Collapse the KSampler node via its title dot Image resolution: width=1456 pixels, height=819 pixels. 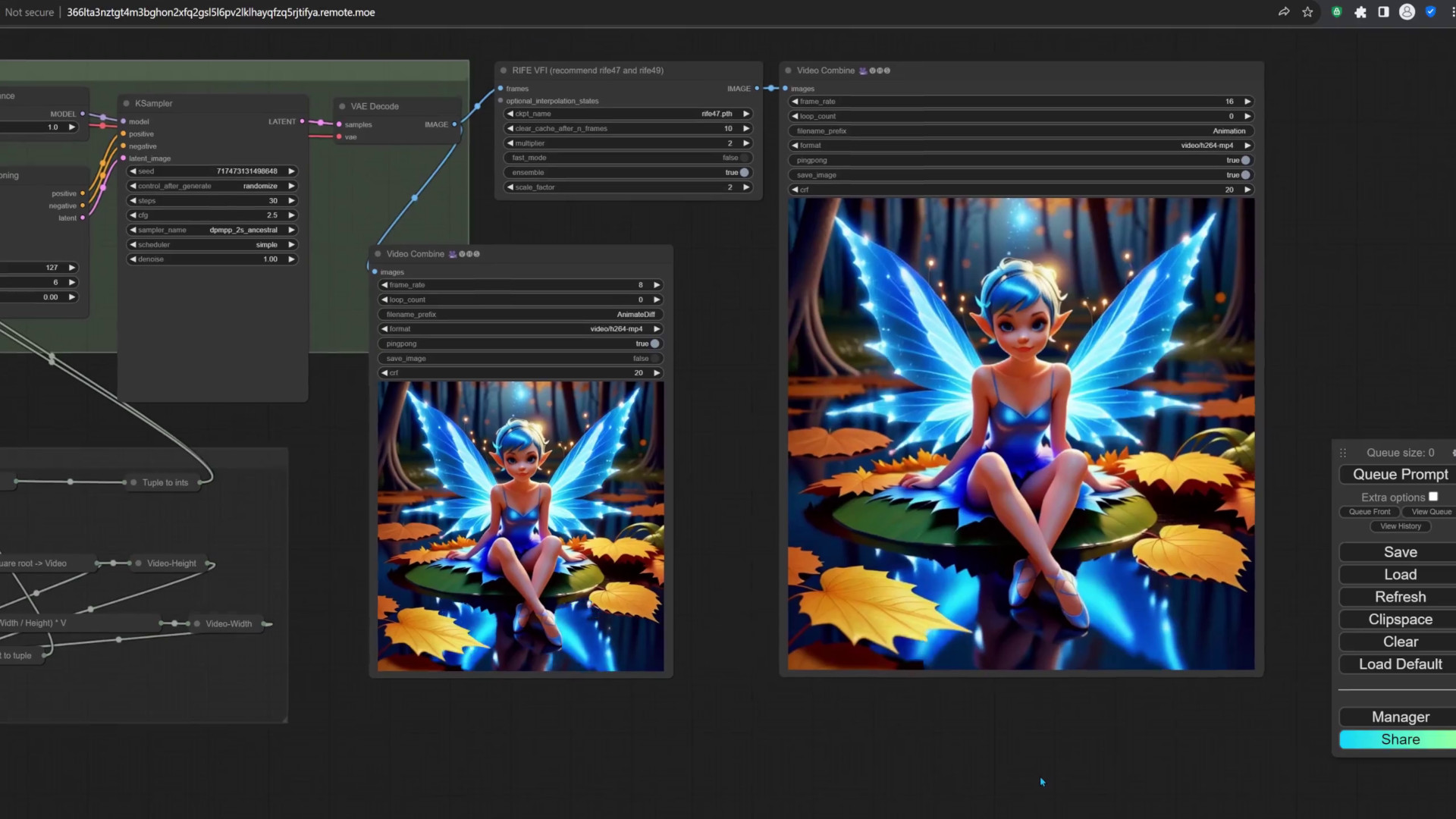(126, 103)
